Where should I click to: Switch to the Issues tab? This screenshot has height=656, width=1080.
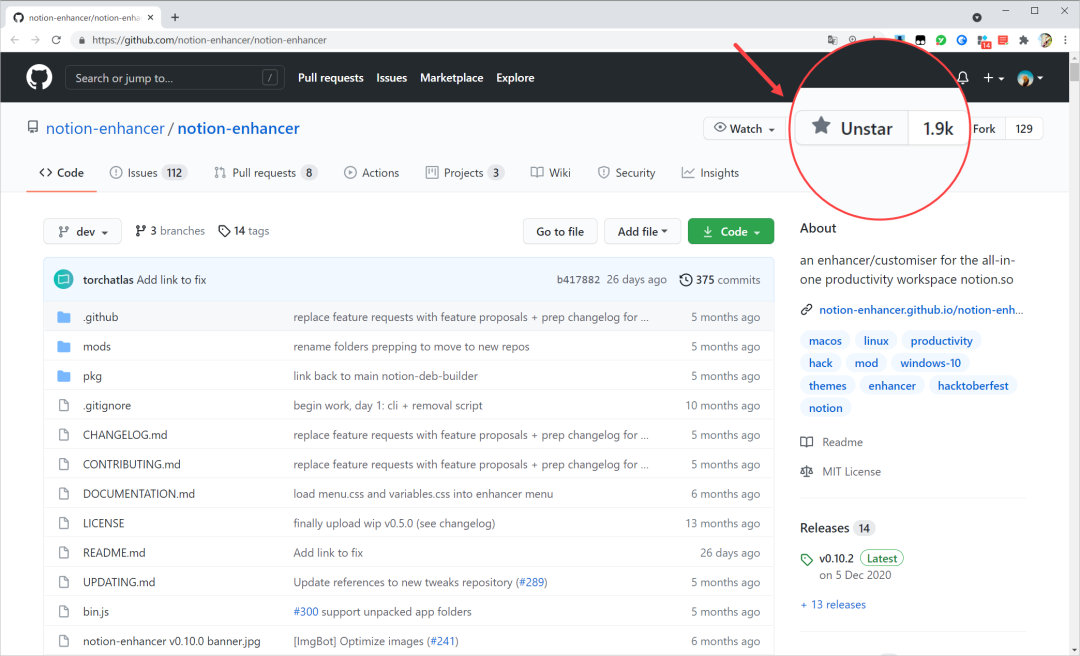[x=147, y=173]
